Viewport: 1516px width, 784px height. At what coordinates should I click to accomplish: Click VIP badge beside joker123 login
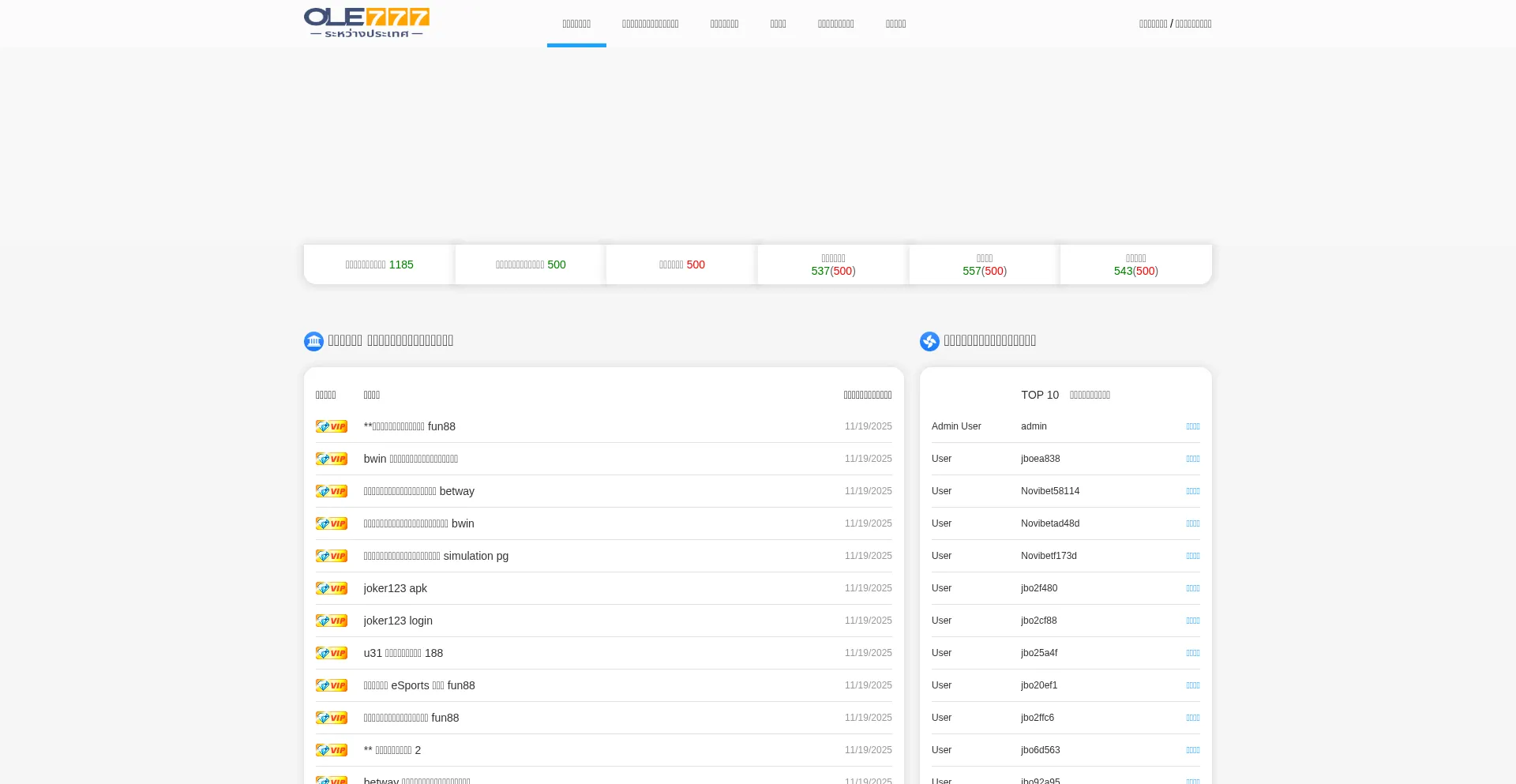pos(332,621)
